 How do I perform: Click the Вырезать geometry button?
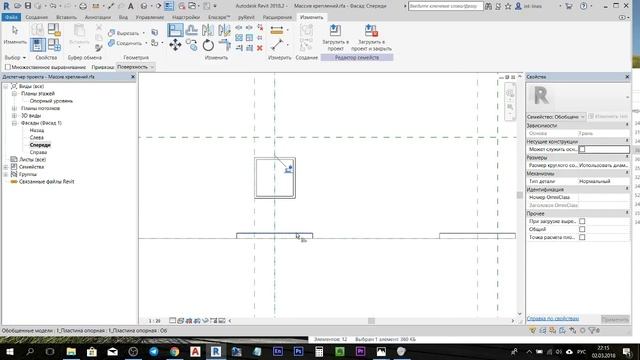pos(124,33)
